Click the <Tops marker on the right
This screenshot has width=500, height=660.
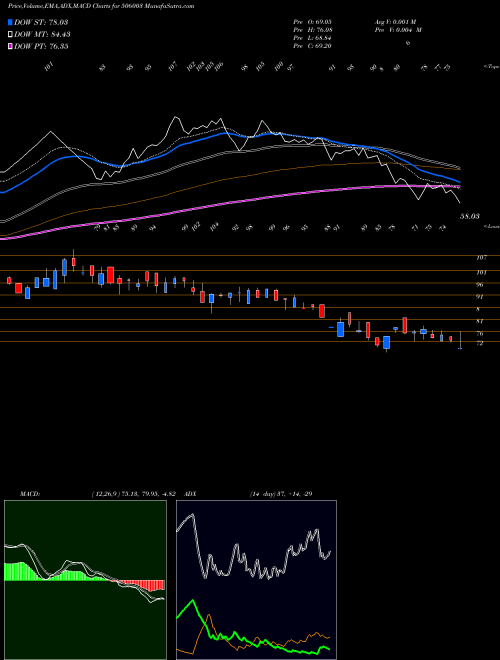click(x=491, y=67)
